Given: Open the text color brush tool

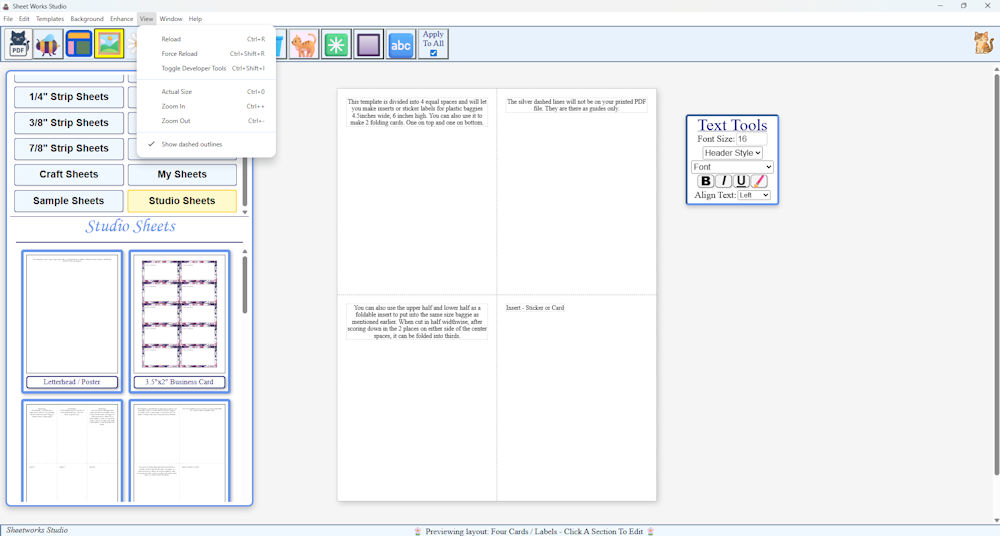Looking at the screenshot, I should coord(758,181).
